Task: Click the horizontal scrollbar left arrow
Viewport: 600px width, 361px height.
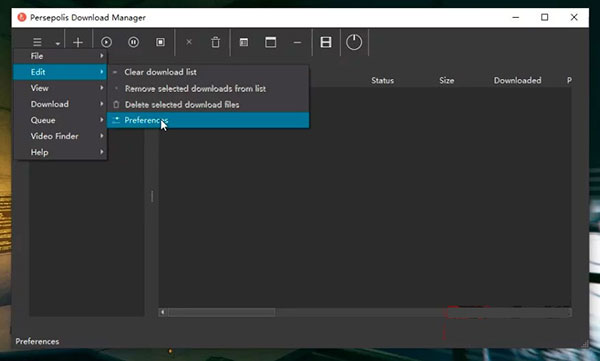Action: point(163,312)
